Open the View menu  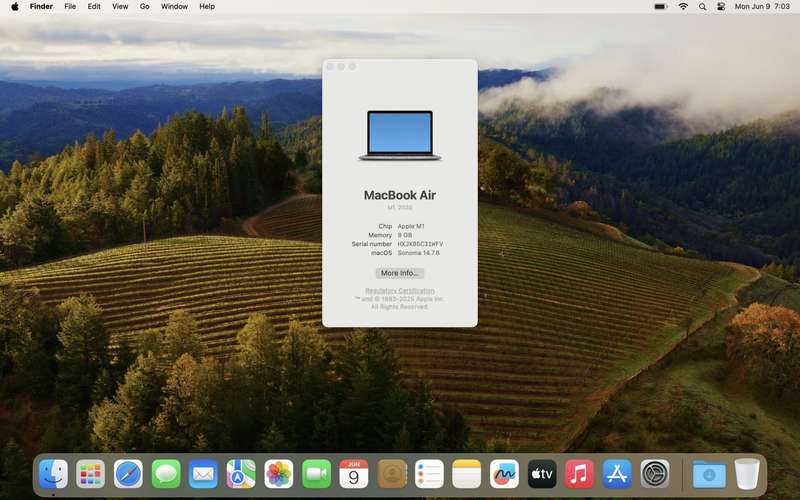120,7
